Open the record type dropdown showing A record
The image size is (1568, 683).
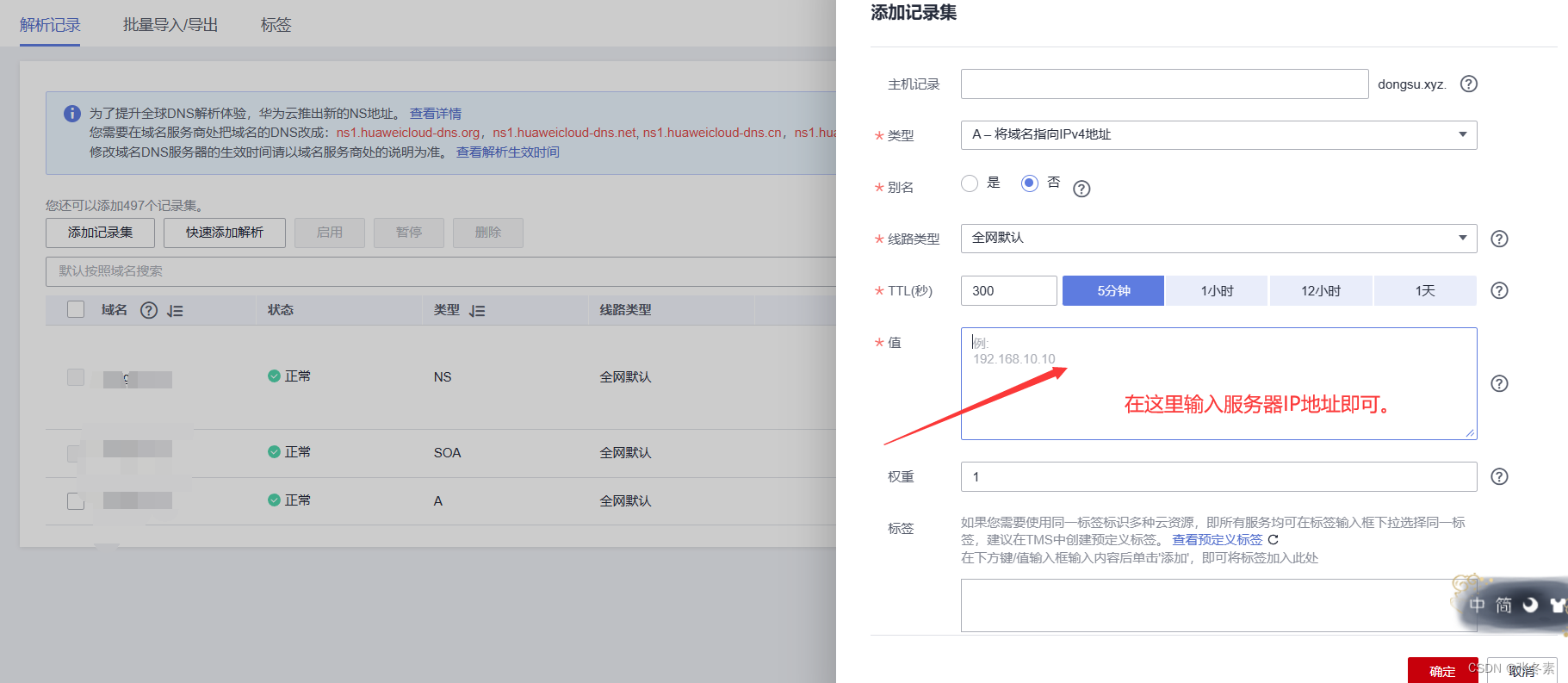[1218, 134]
